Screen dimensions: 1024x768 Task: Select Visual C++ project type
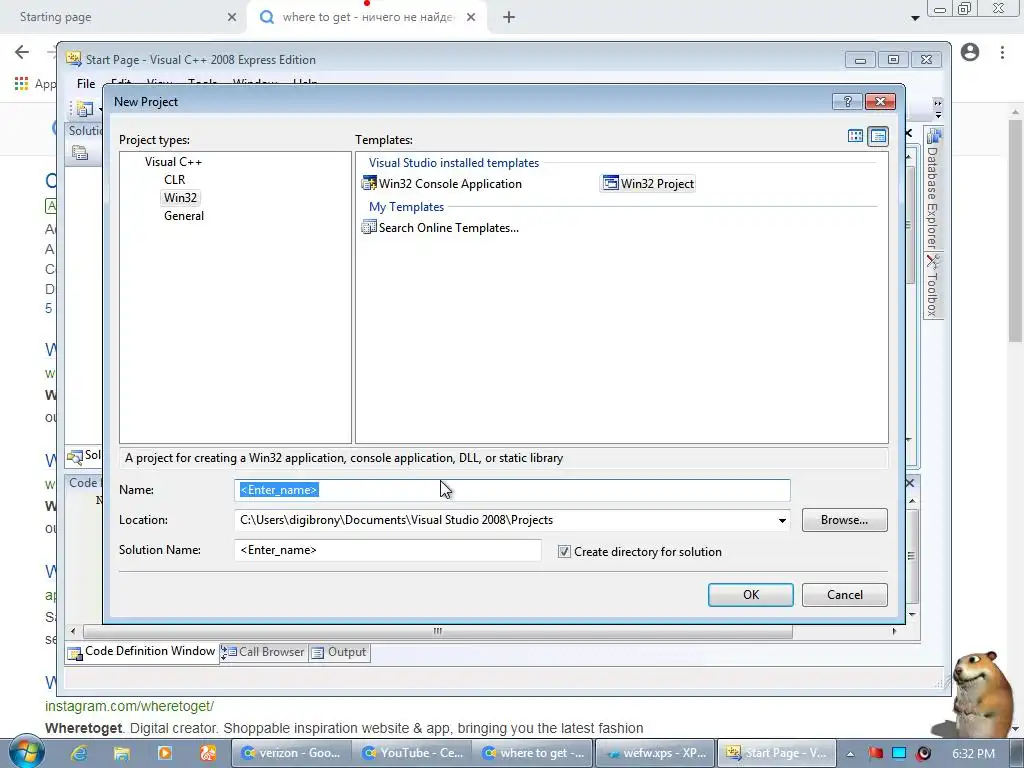(x=173, y=161)
